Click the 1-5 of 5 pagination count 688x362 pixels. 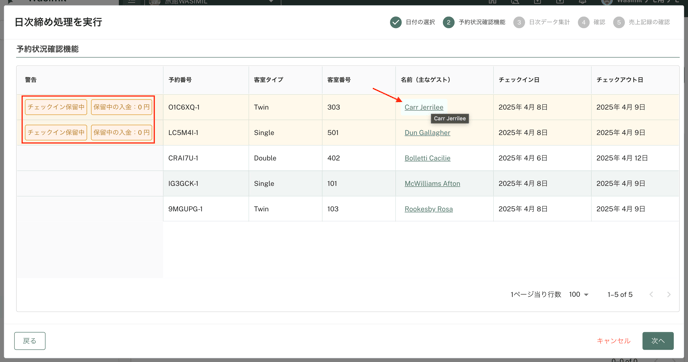coord(620,294)
